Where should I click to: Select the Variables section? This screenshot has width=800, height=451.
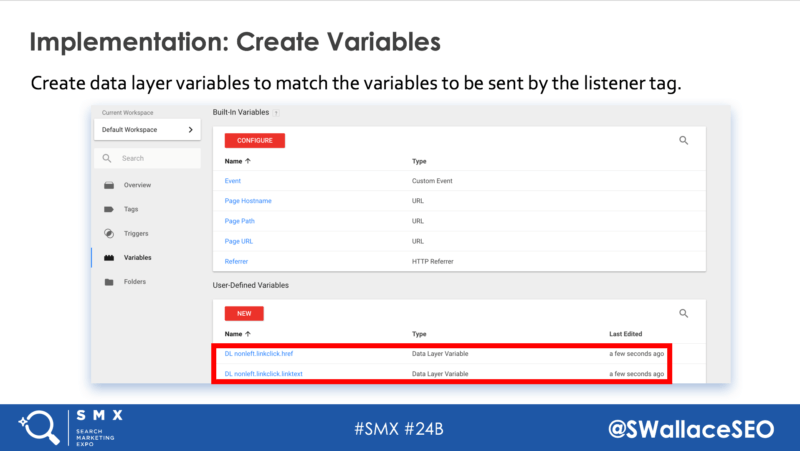tap(138, 258)
